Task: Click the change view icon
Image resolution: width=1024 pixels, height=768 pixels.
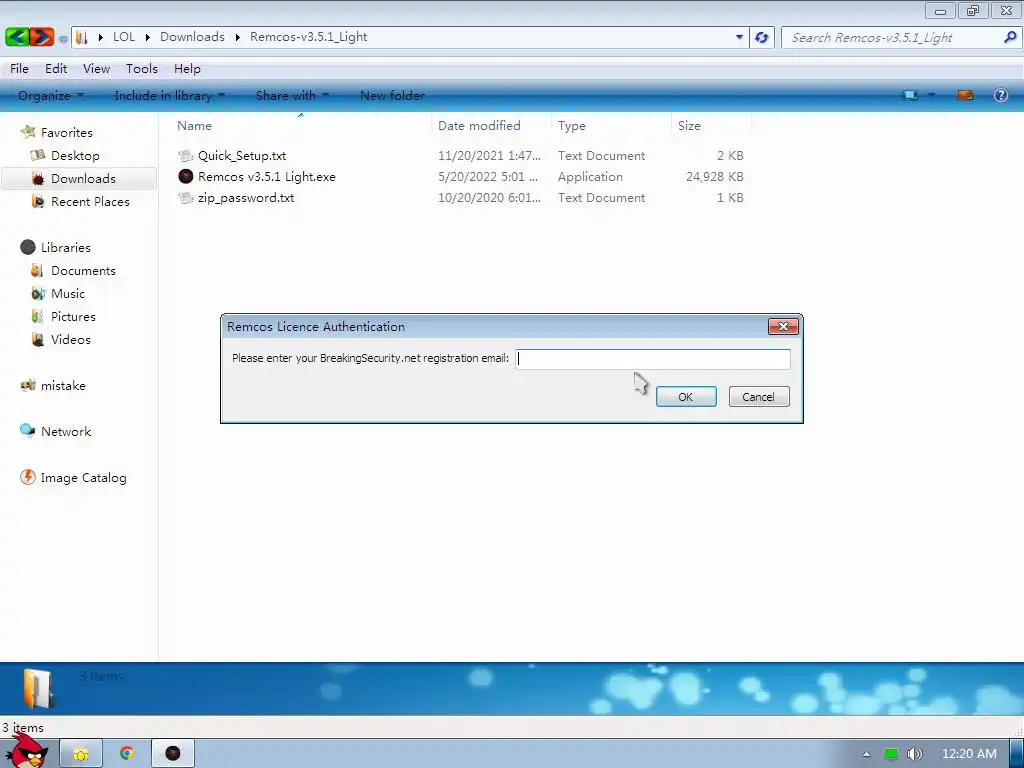Action: 910,95
